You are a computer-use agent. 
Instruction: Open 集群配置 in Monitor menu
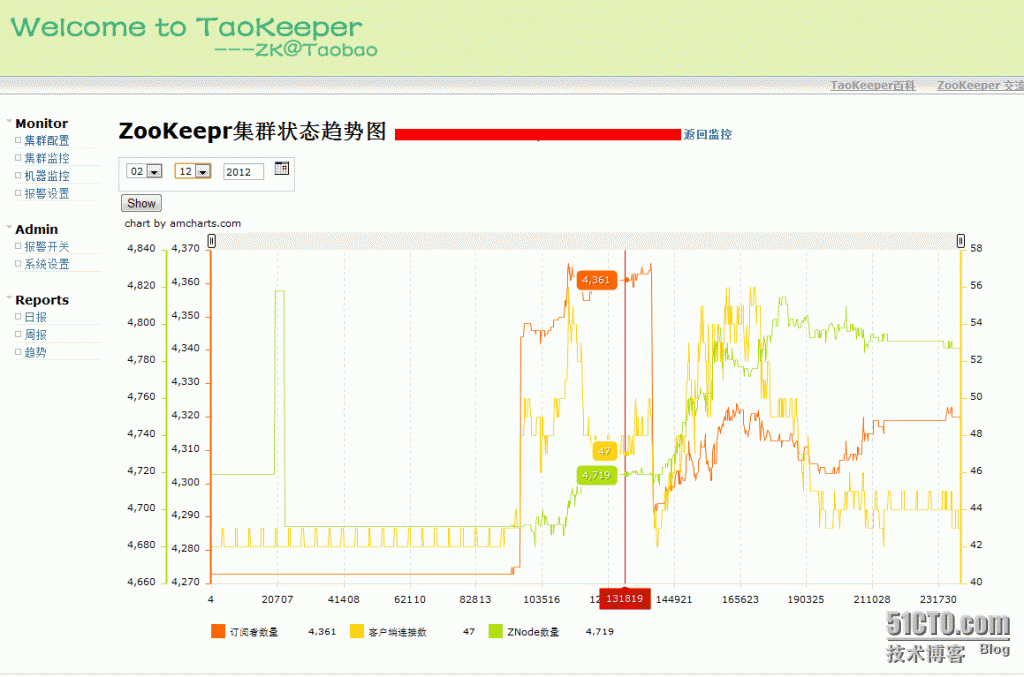click(x=46, y=140)
